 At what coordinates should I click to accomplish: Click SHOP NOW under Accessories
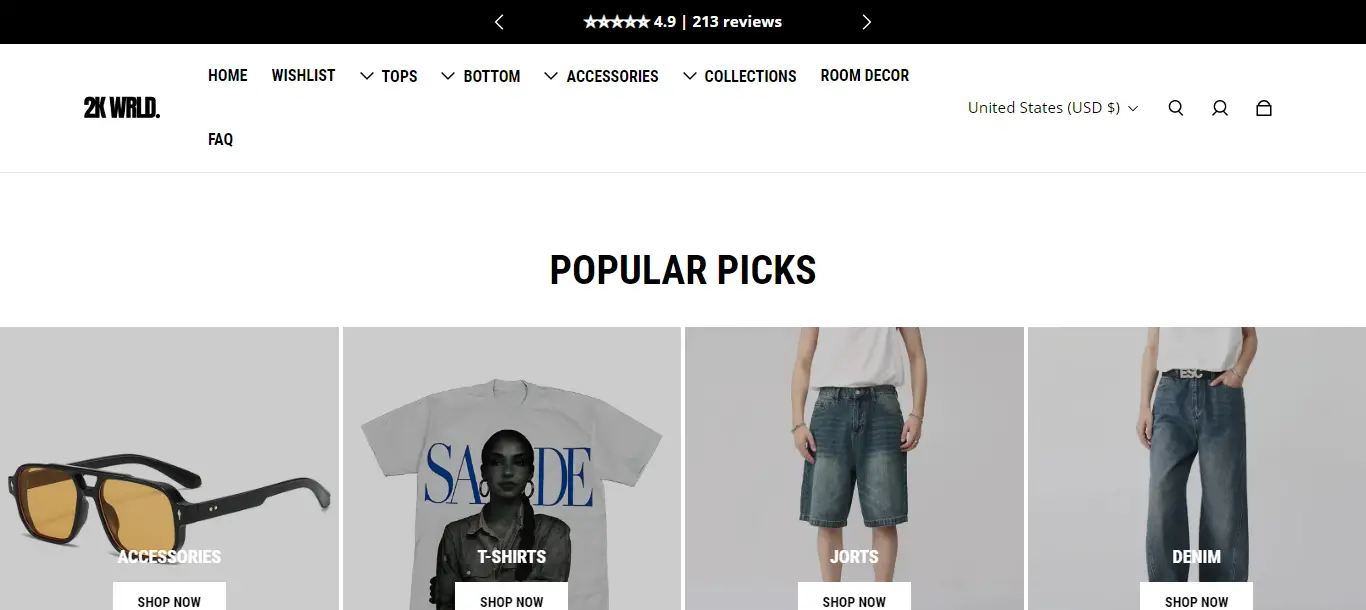[x=169, y=597]
